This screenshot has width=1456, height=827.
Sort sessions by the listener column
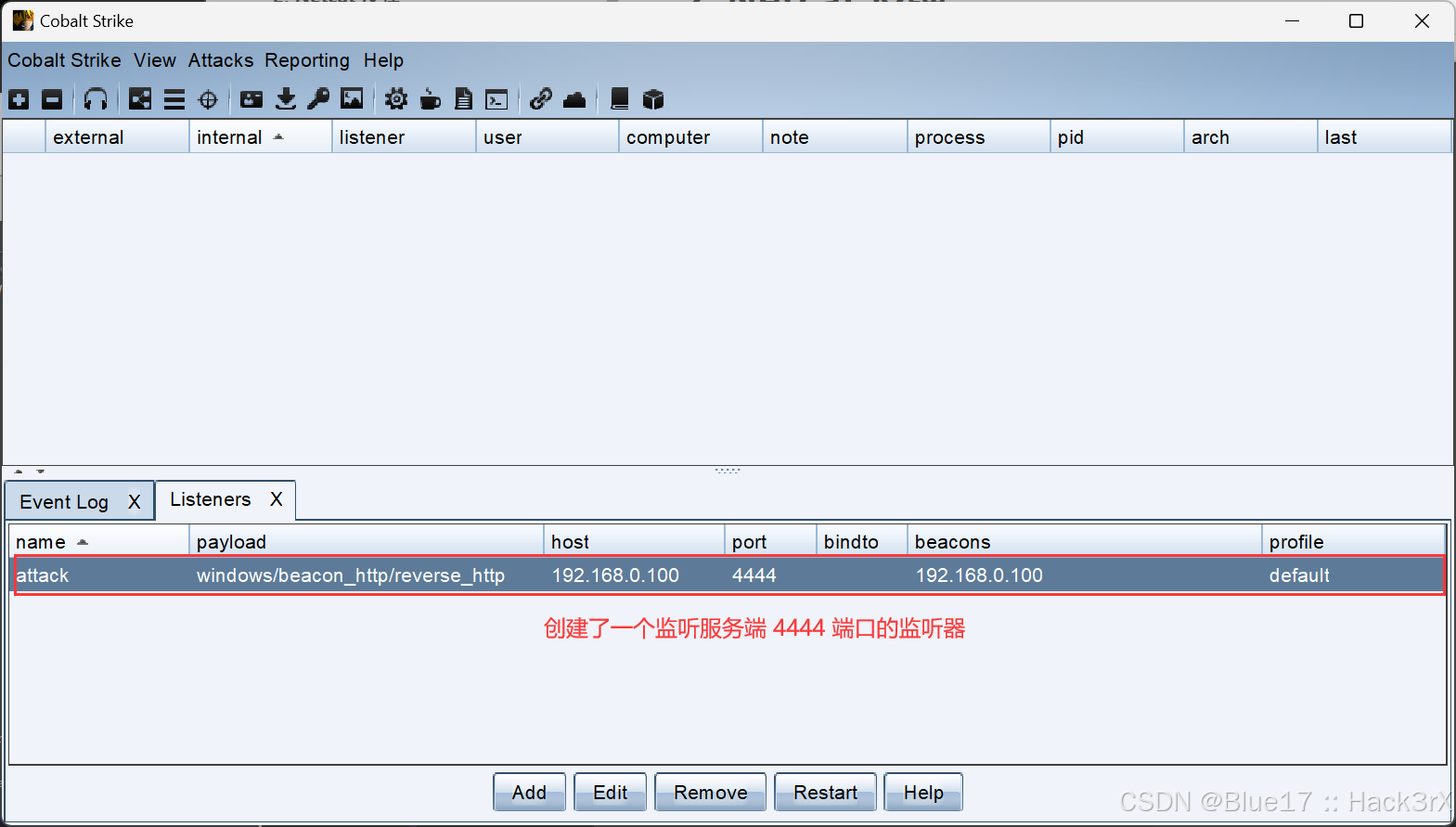(x=404, y=137)
